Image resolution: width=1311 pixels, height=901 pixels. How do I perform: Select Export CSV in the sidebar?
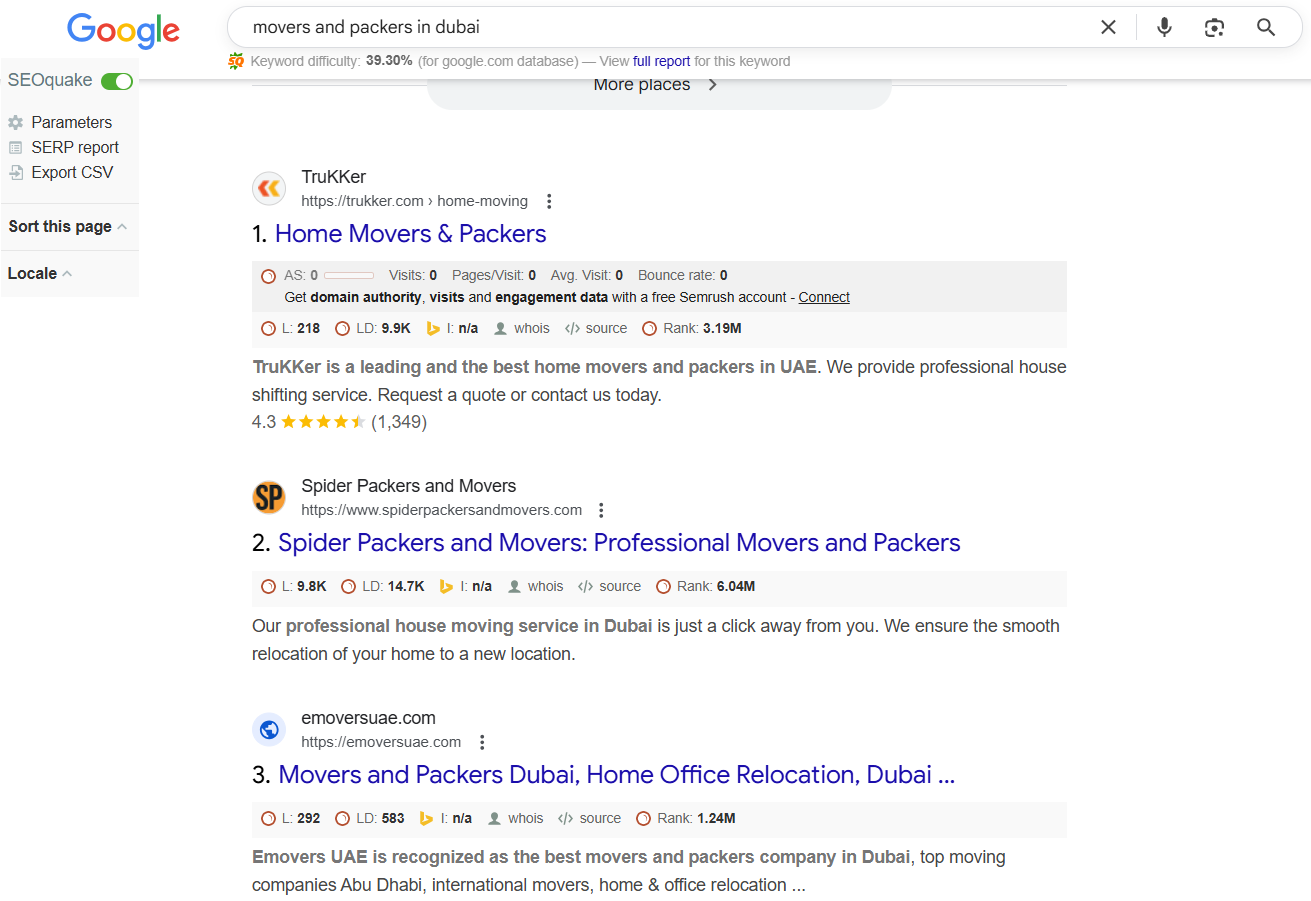tap(72, 172)
